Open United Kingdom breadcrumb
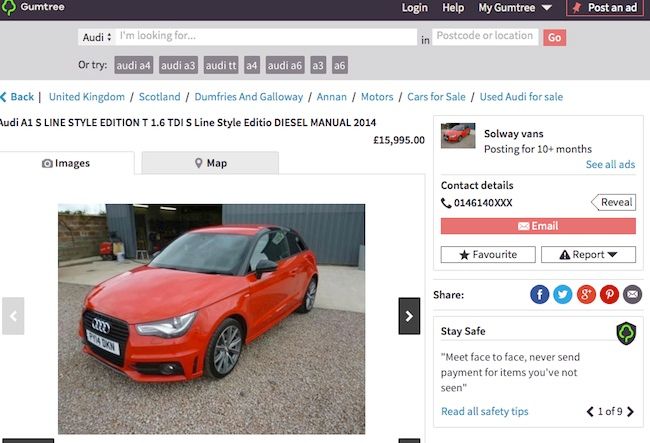Screen dimensions: 650x443 pyautogui.click(x=87, y=97)
